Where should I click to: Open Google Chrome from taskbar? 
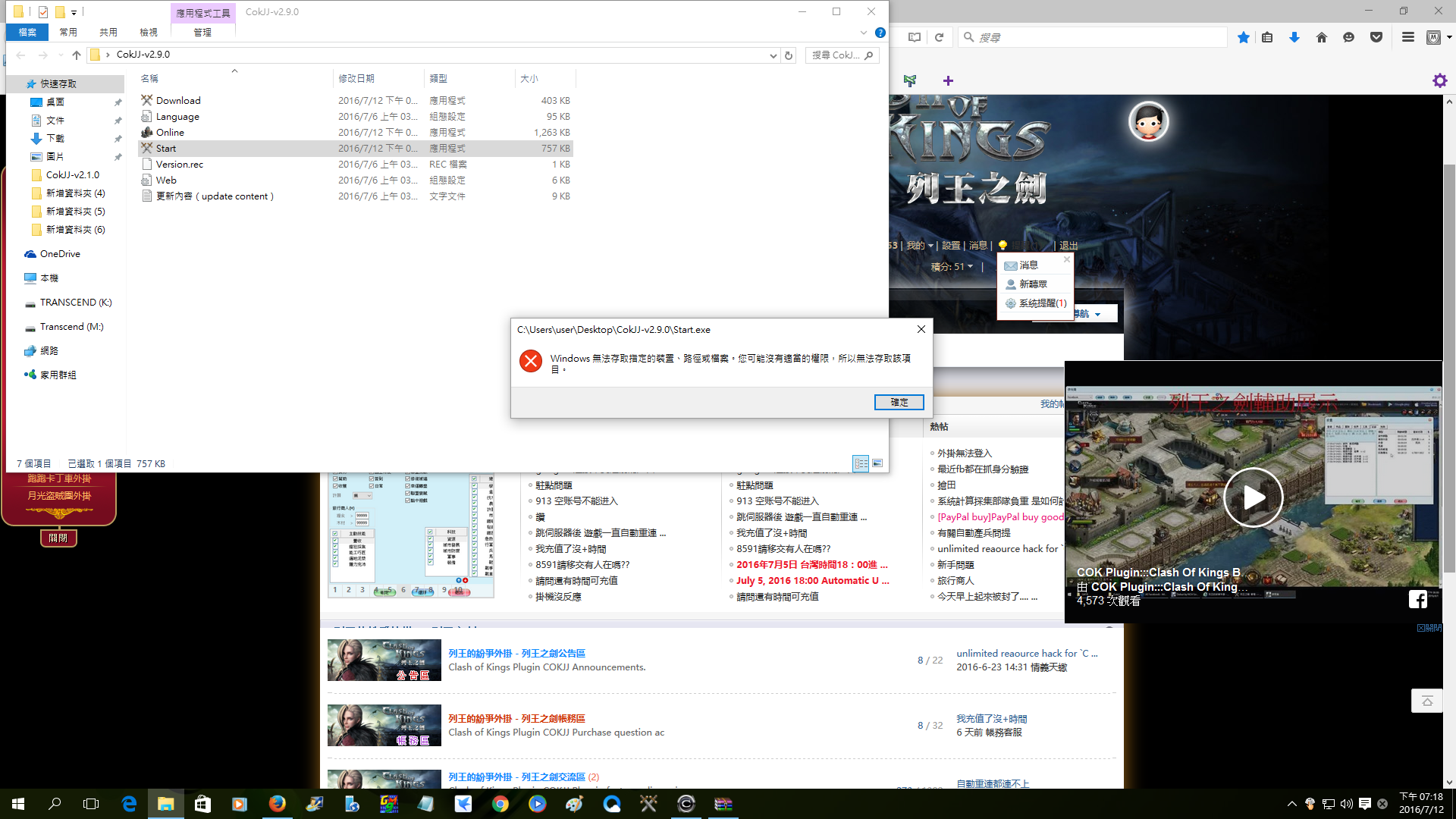[500, 804]
